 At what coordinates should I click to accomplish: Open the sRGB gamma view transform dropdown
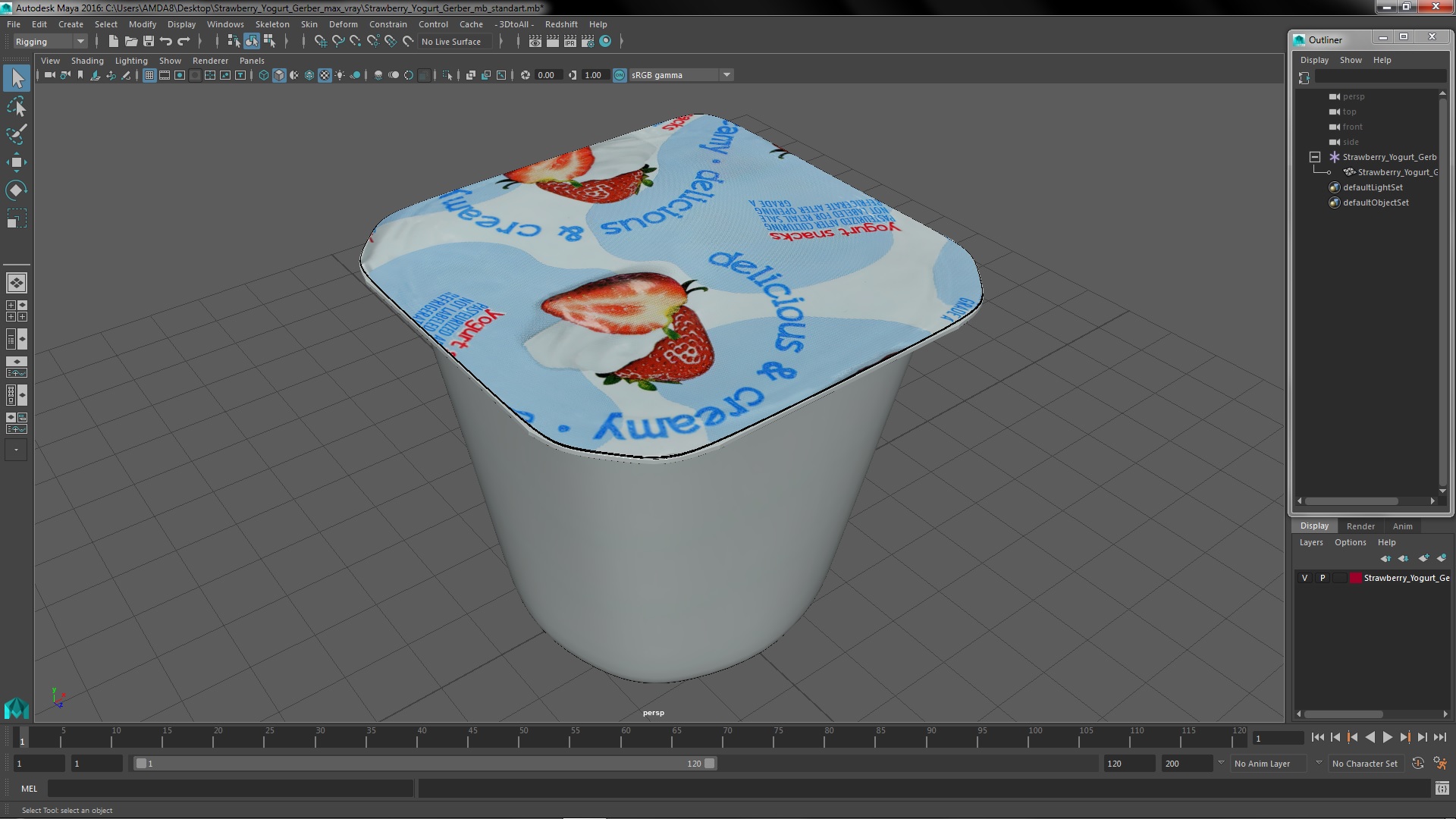[x=680, y=75]
